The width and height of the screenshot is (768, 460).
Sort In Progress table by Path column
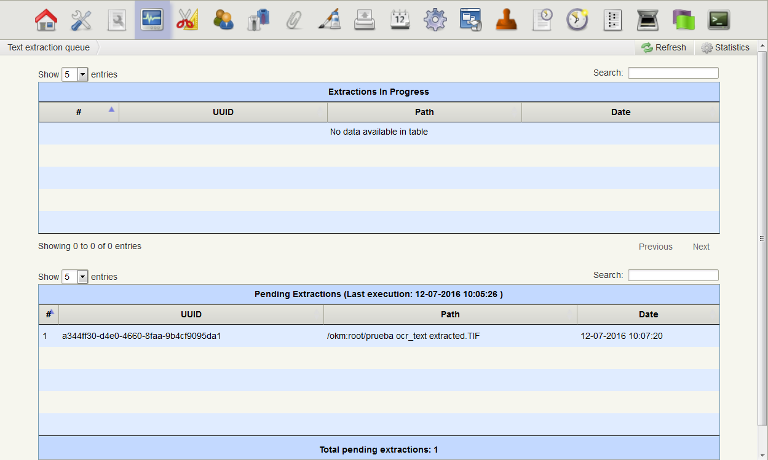pos(424,112)
